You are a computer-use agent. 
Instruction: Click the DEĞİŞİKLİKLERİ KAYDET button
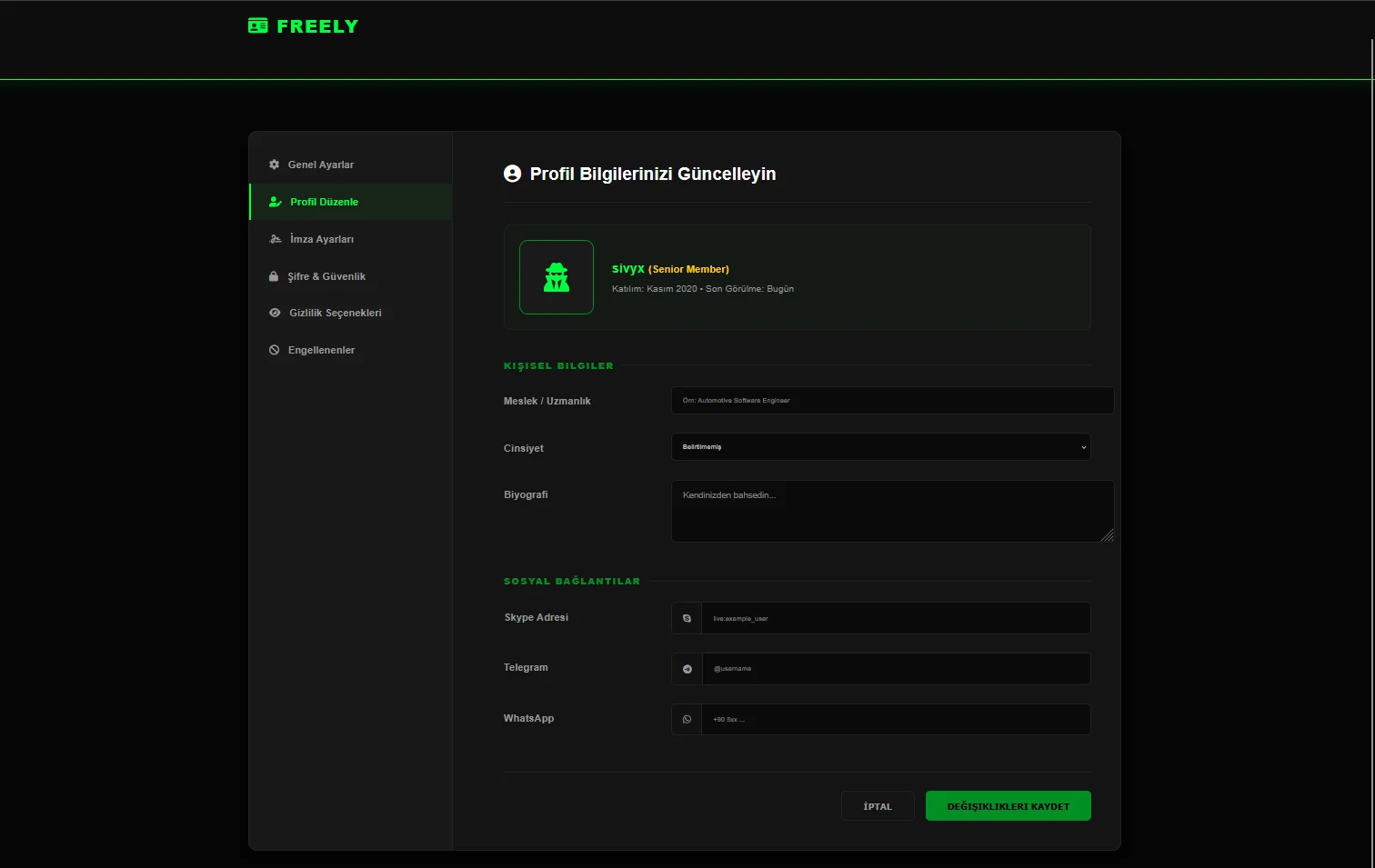pos(1008,806)
